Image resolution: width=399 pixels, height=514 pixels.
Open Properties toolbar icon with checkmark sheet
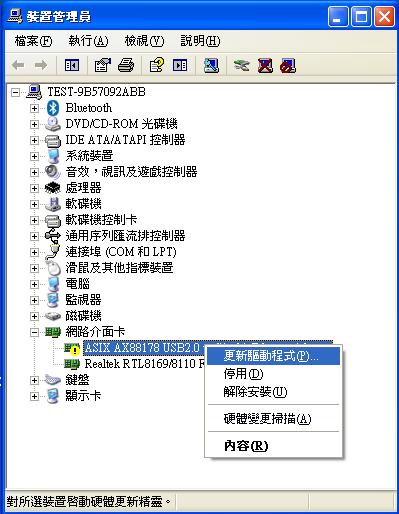tap(103, 65)
